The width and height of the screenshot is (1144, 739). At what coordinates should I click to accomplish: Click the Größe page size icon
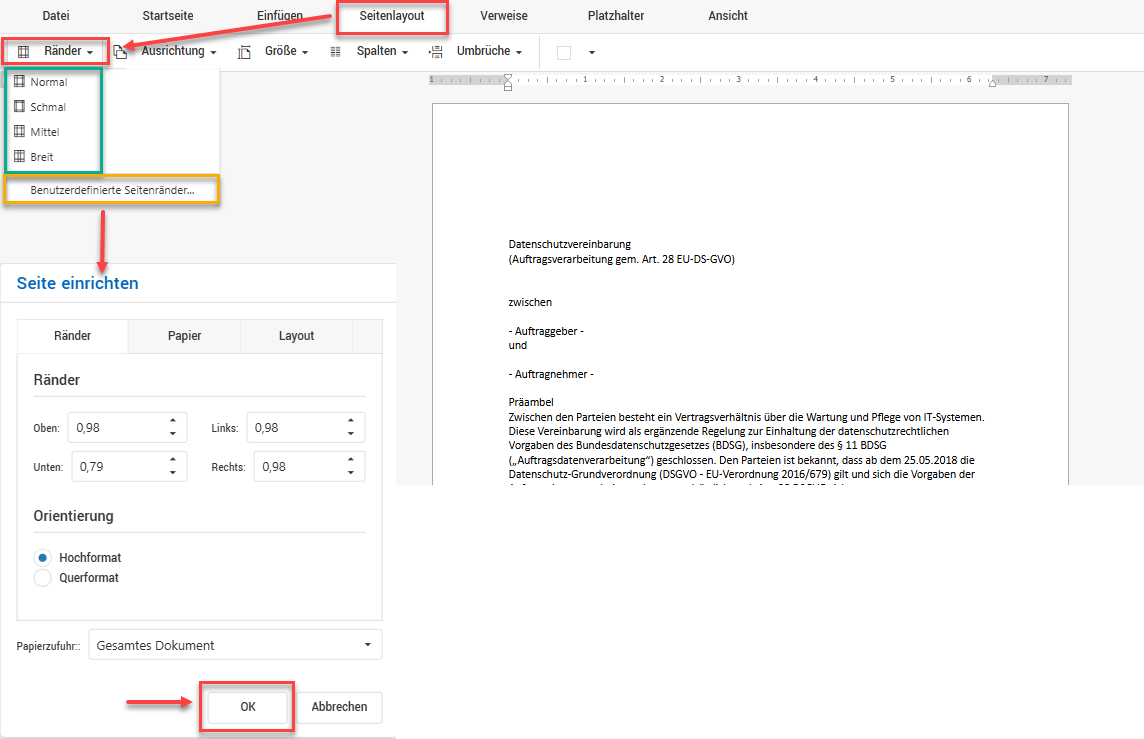coord(244,52)
